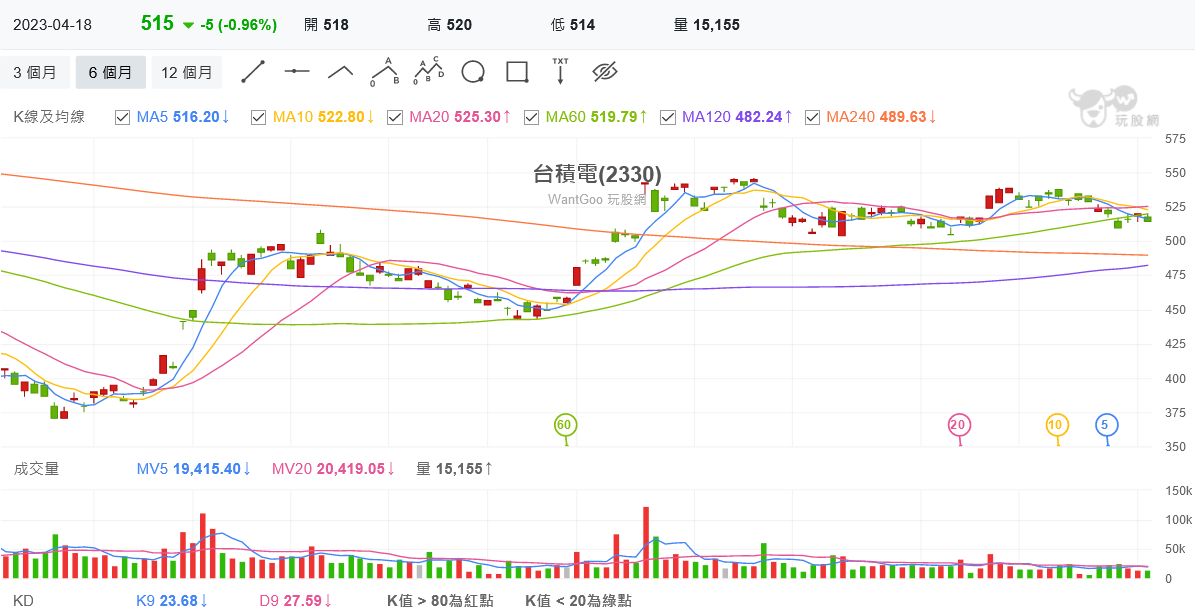Uncheck the MA240 moving average checkbox
Viewport: 1195px width, 613px height.
click(x=812, y=117)
